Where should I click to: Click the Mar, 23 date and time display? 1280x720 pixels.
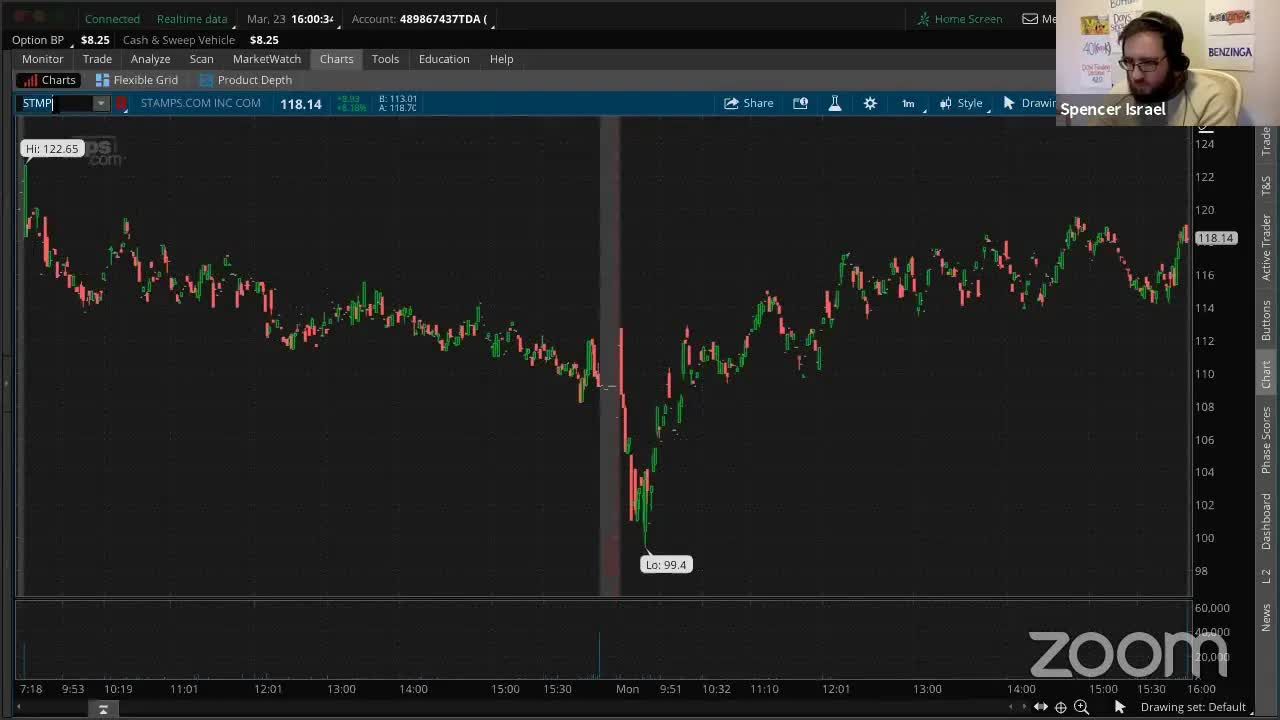[290, 19]
